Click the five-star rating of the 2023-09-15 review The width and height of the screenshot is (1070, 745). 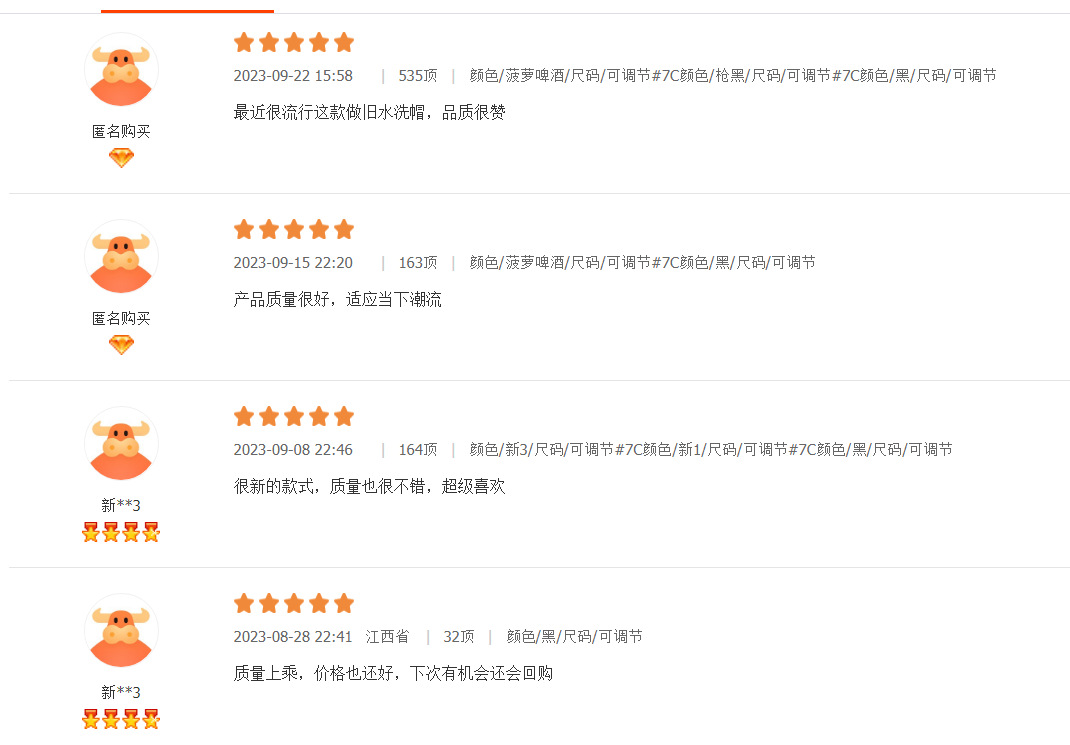pos(294,229)
